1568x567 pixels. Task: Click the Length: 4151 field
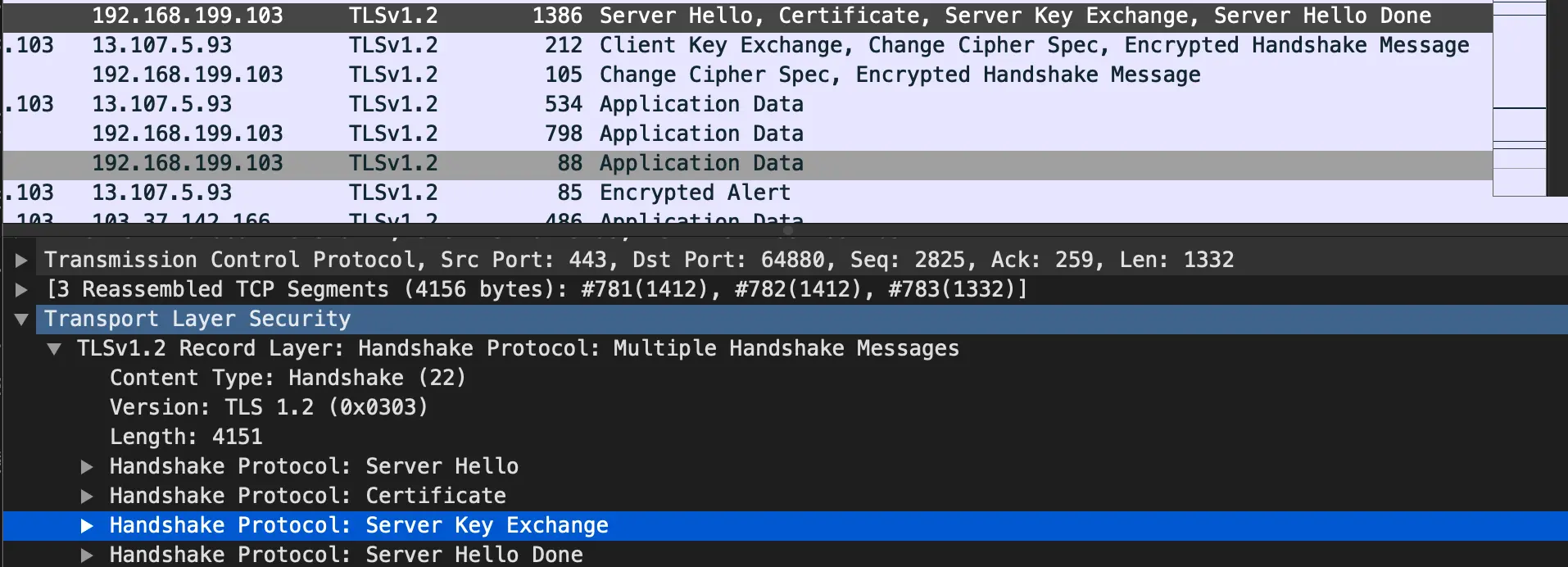(186, 437)
